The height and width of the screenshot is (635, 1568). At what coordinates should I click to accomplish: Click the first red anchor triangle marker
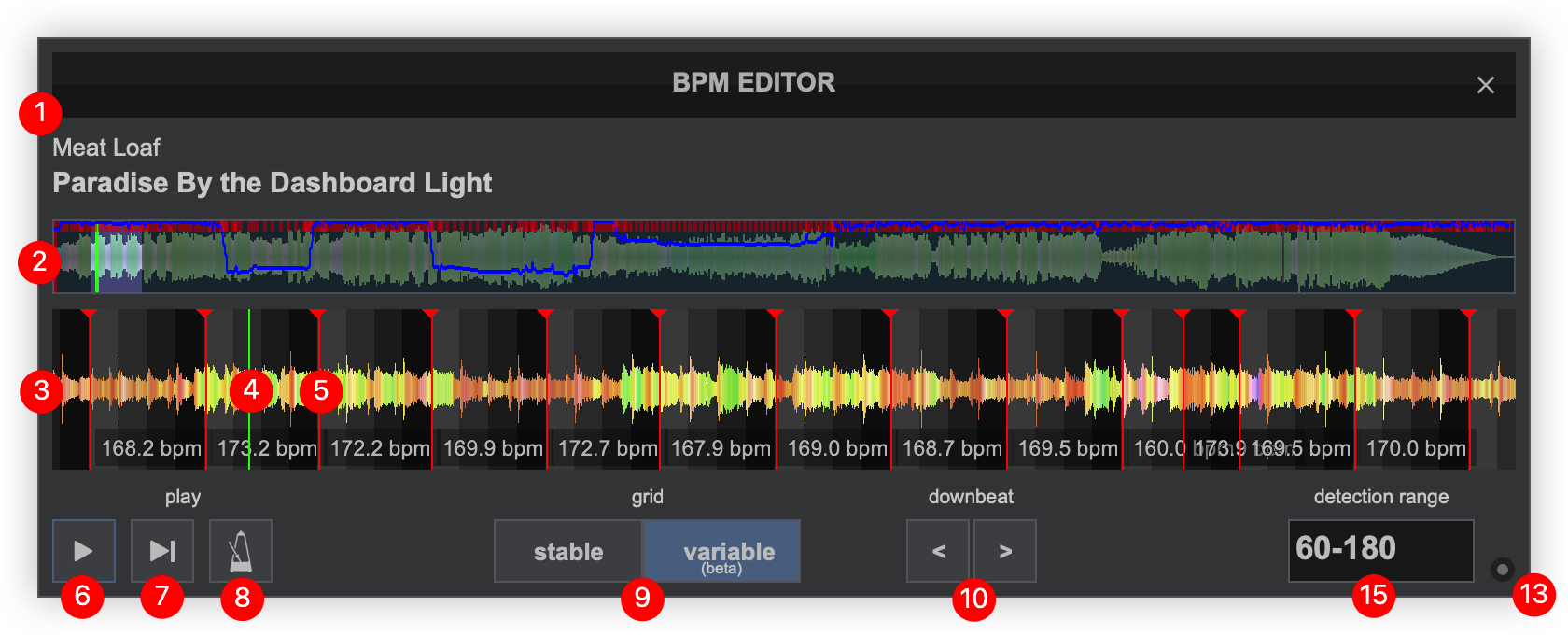pos(89,315)
